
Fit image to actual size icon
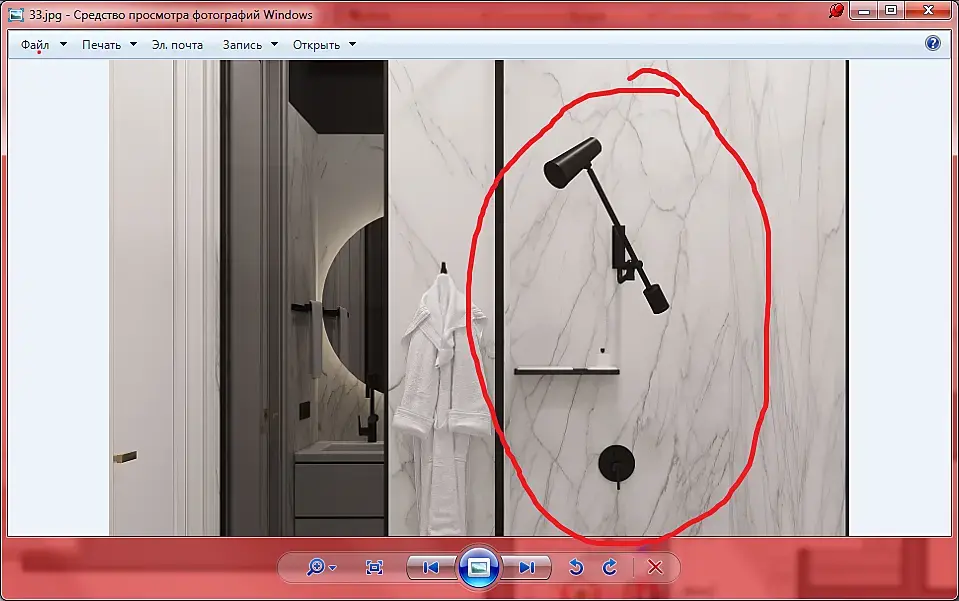(374, 567)
